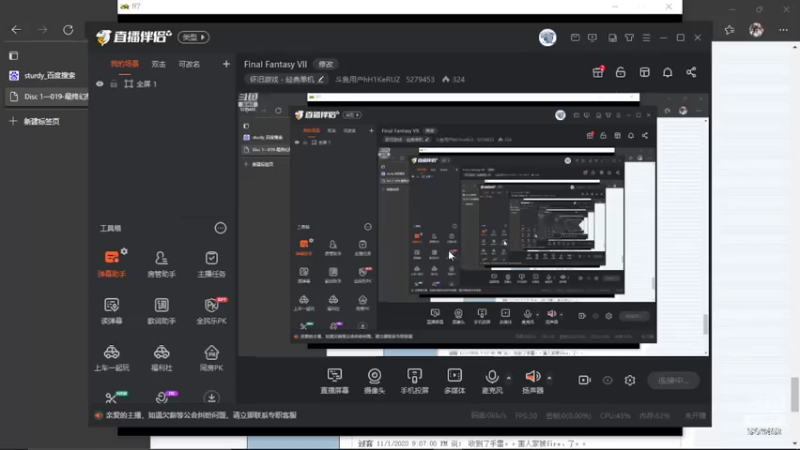
Task: Open the 读弹幕 tool
Action: pos(111,310)
